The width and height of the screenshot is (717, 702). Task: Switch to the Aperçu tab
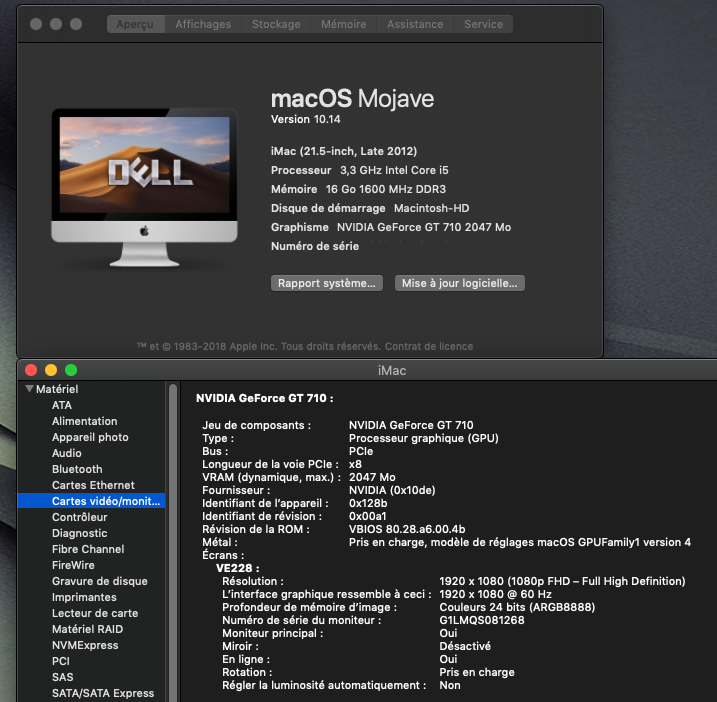[135, 24]
